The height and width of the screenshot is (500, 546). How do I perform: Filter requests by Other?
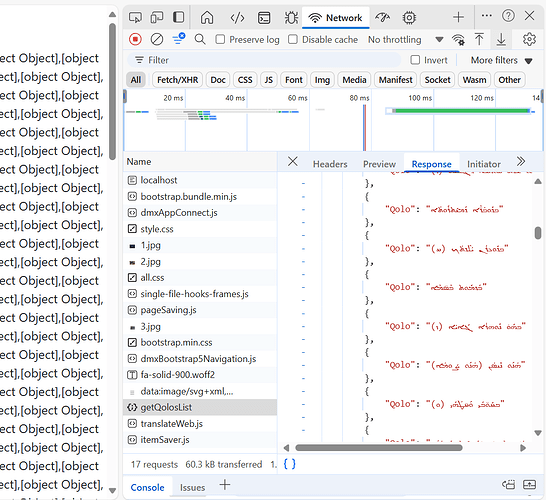509,80
